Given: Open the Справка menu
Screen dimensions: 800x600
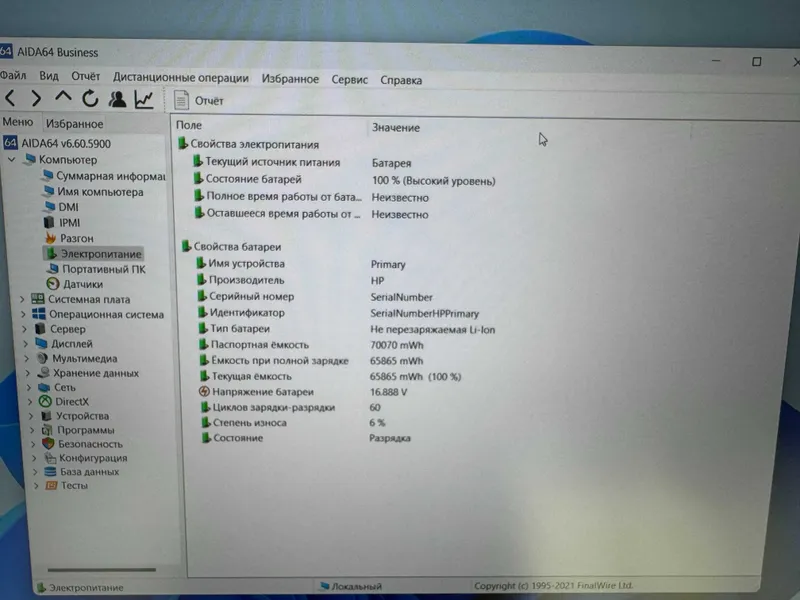Looking at the screenshot, I should point(401,80).
